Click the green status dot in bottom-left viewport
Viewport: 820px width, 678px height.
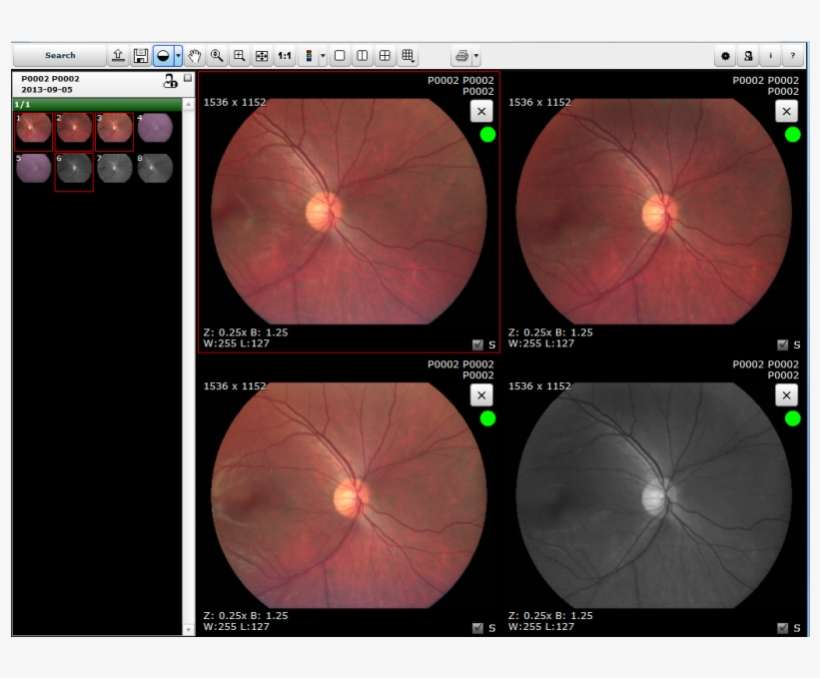(x=487, y=419)
